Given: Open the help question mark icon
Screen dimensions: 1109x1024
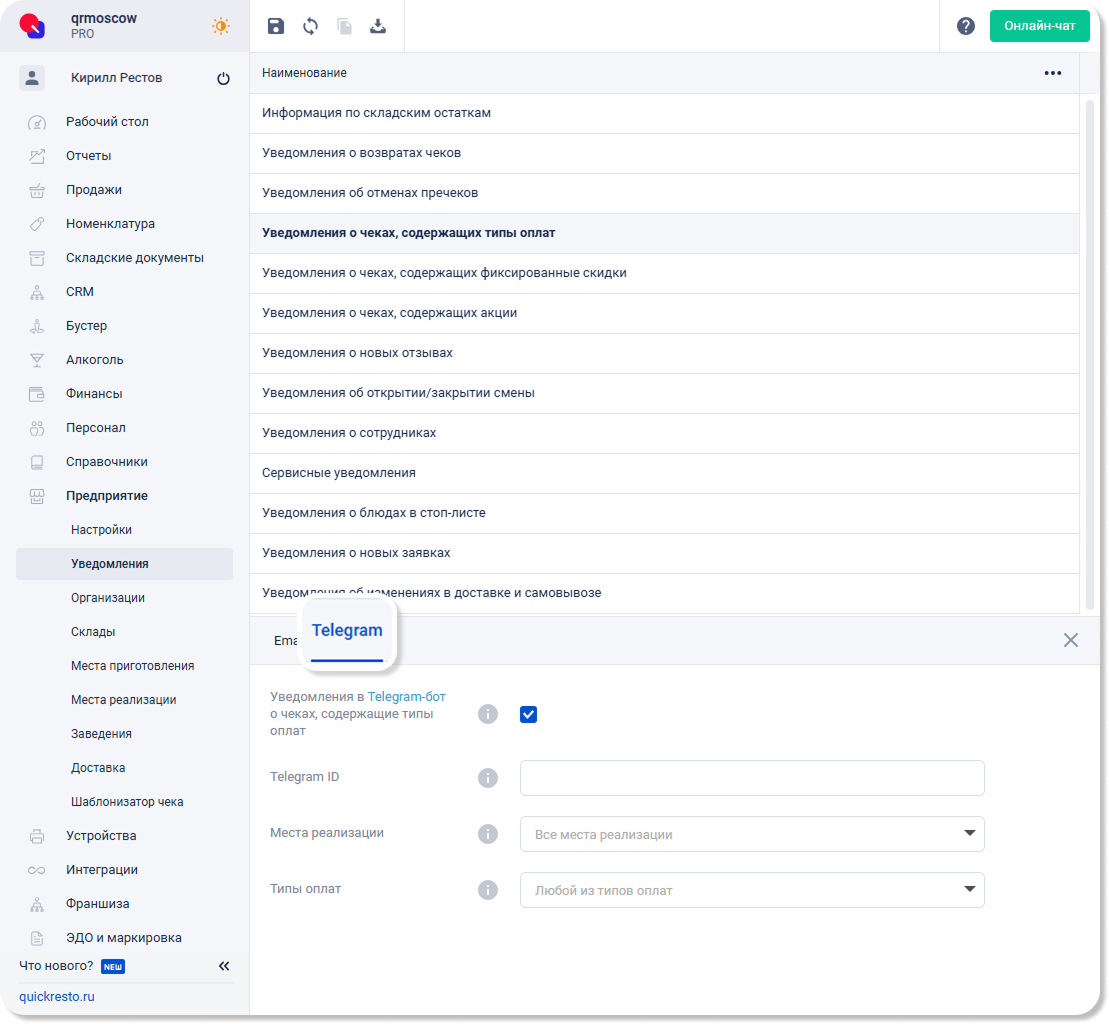Looking at the screenshot, I should (x=965, y=27).
